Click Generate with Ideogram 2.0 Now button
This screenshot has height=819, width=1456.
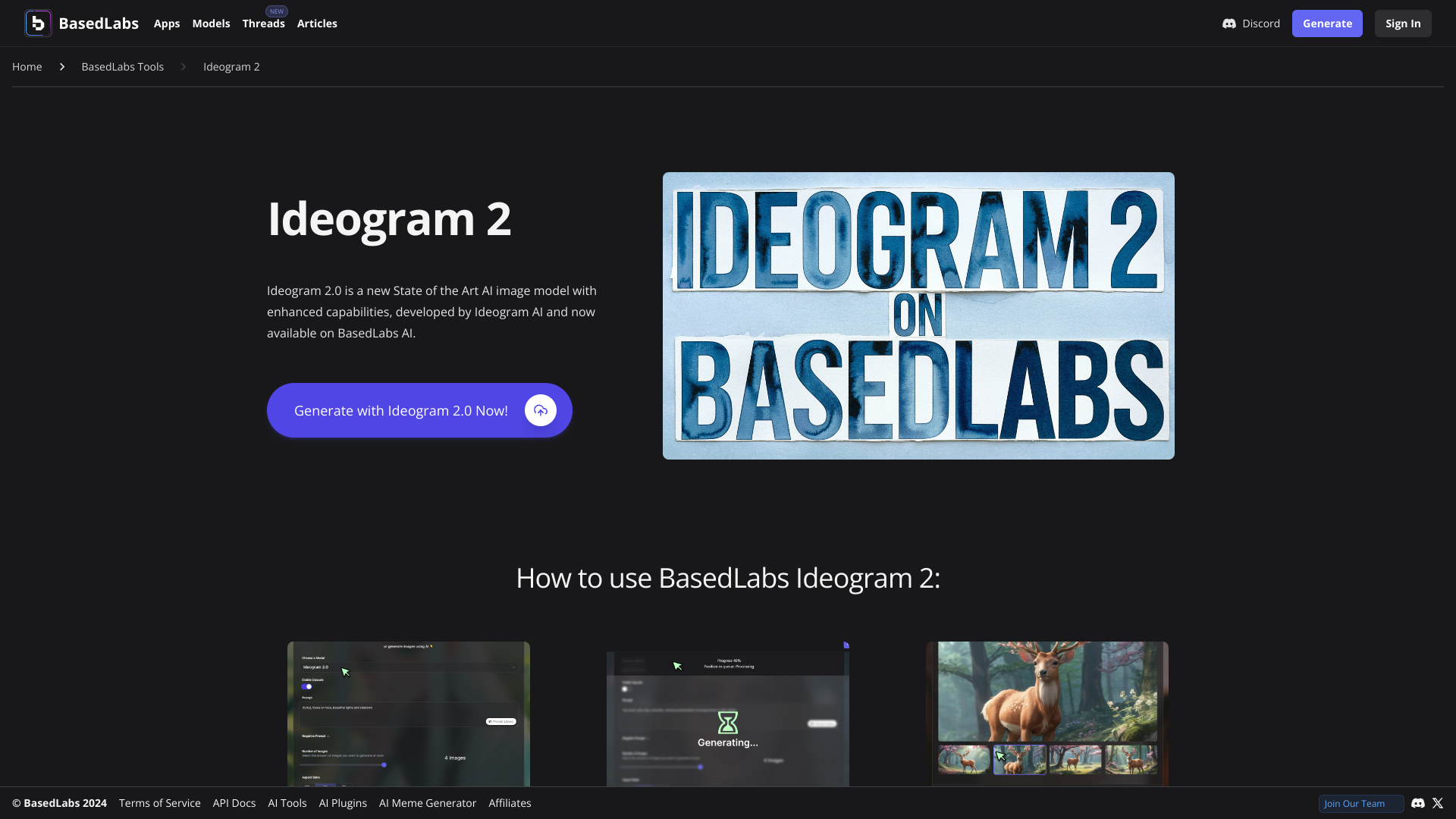419,410
